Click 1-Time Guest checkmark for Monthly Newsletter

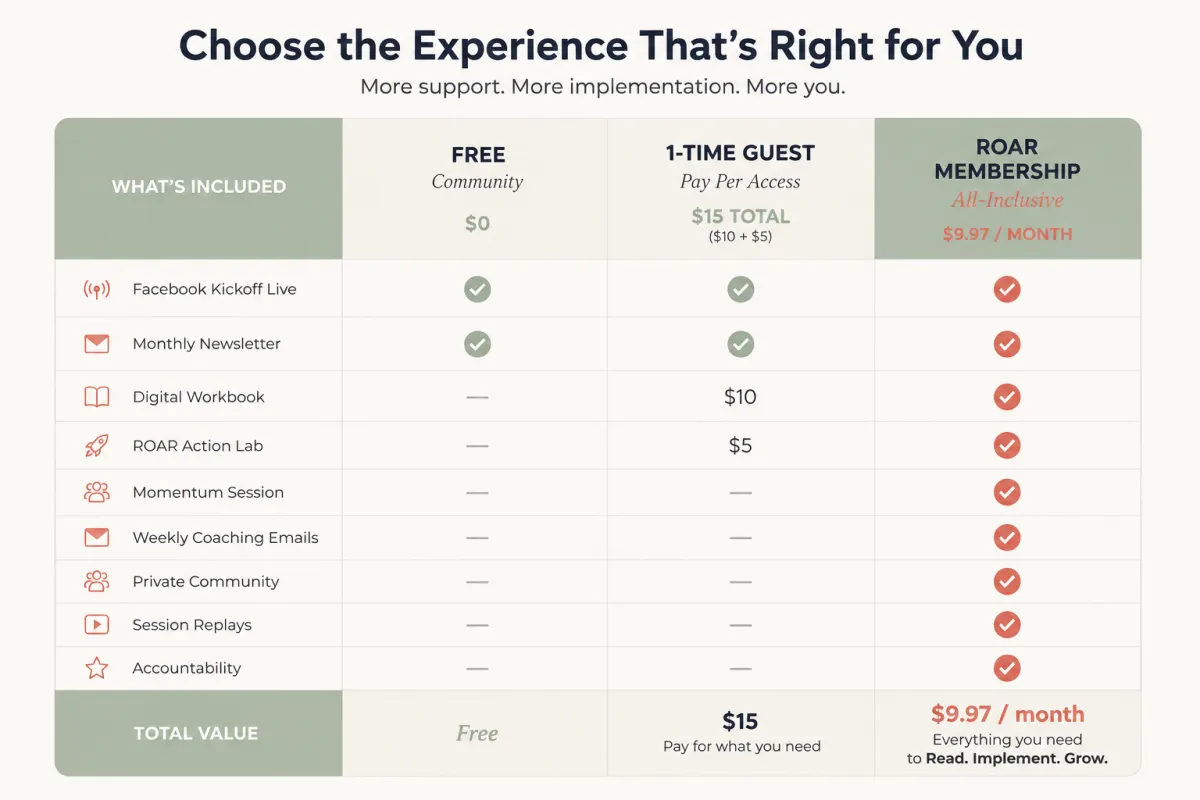point(741,344)
